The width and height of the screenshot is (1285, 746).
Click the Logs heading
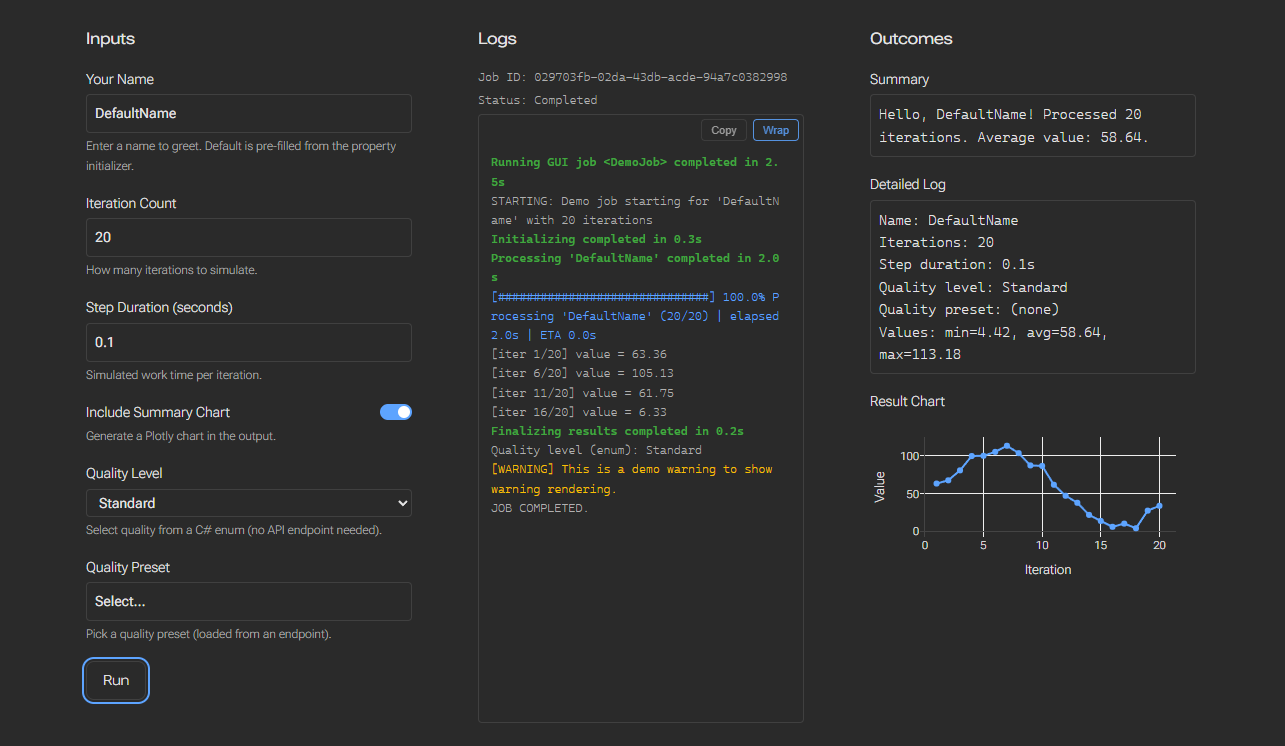point(497,39)
